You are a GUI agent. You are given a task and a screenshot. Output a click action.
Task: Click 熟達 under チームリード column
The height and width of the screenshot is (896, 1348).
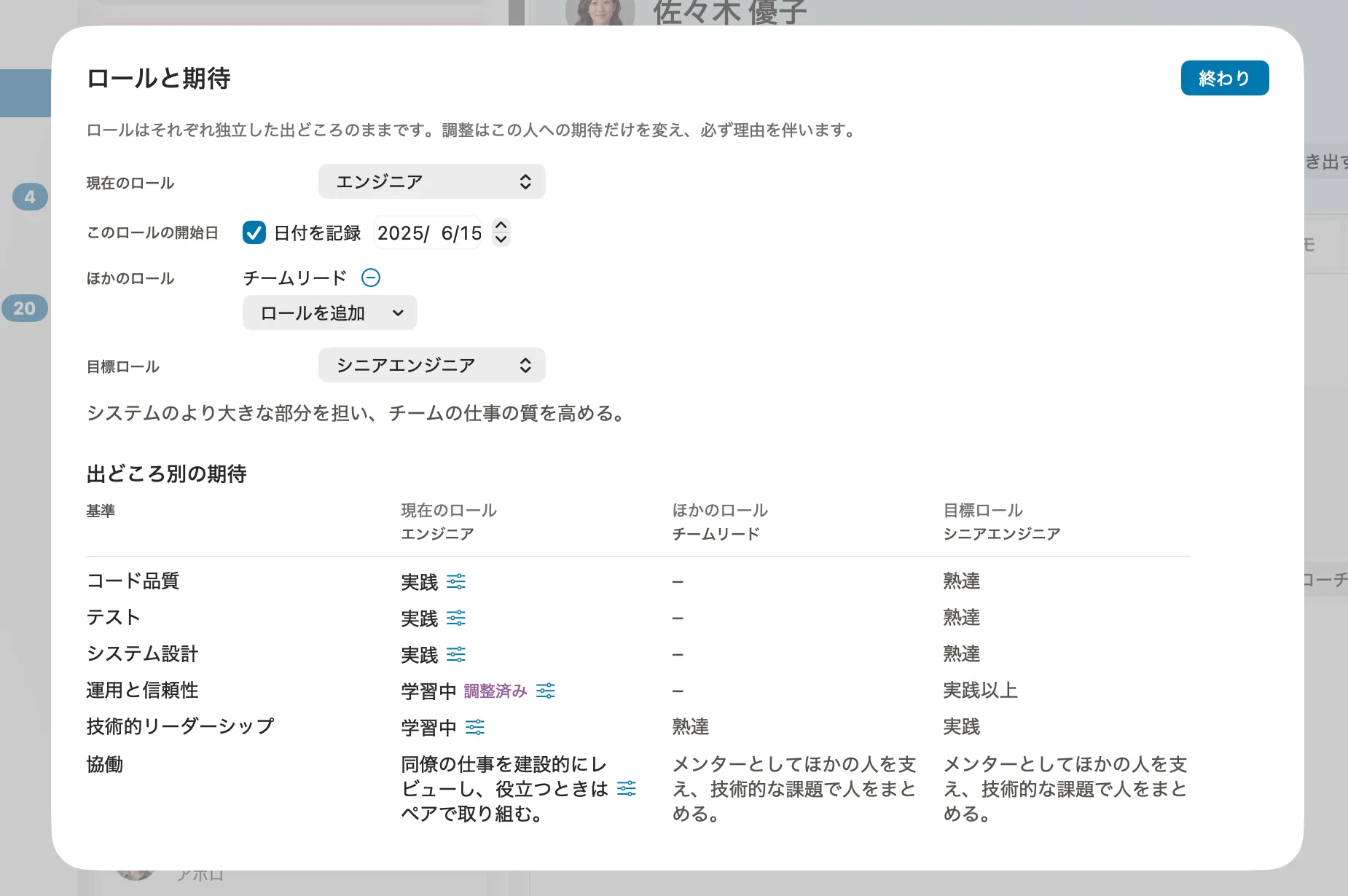click(690, 726)
